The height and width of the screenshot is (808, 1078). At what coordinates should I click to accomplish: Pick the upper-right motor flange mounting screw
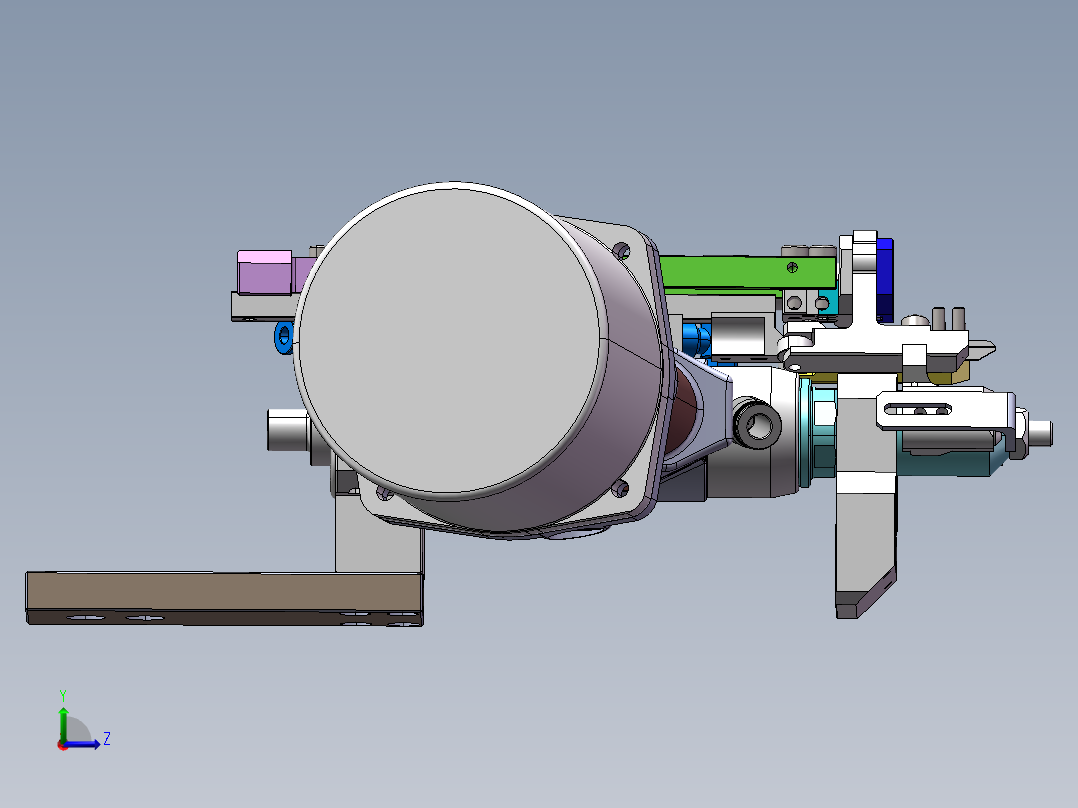620,251
